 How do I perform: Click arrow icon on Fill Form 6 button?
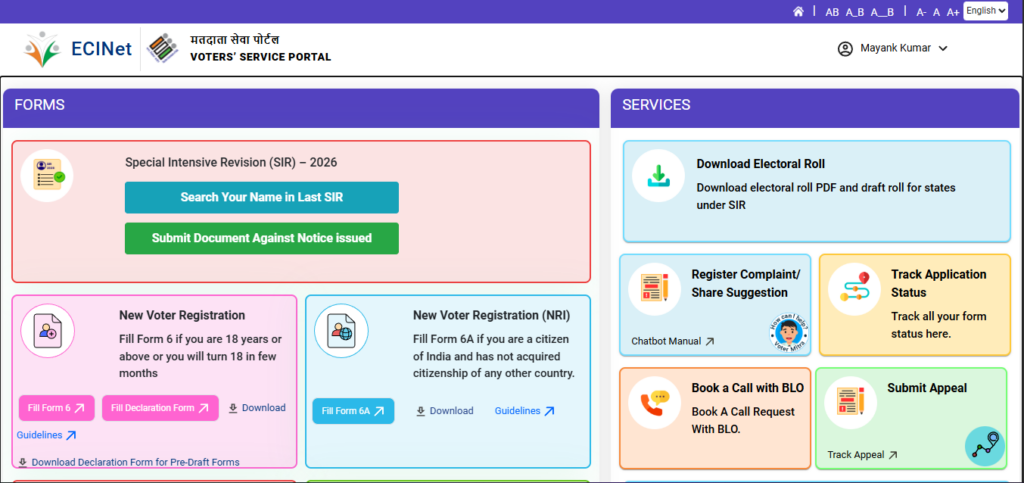pos(80,408)
